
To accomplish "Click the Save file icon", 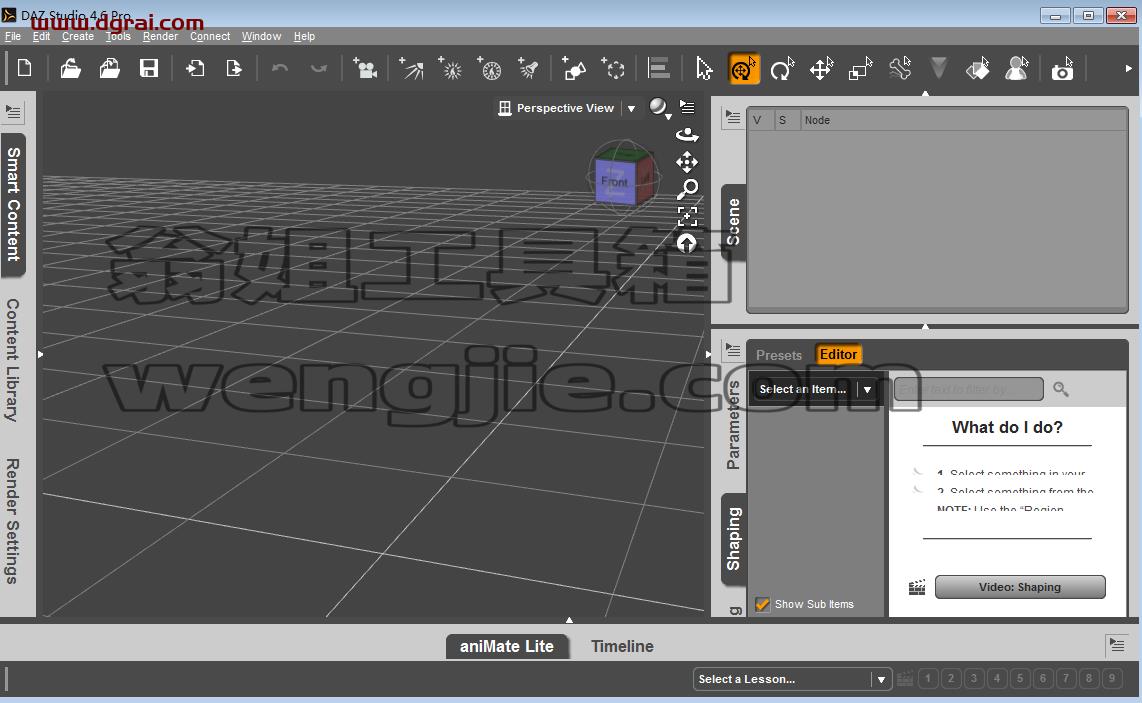I will tap(149, 69).
